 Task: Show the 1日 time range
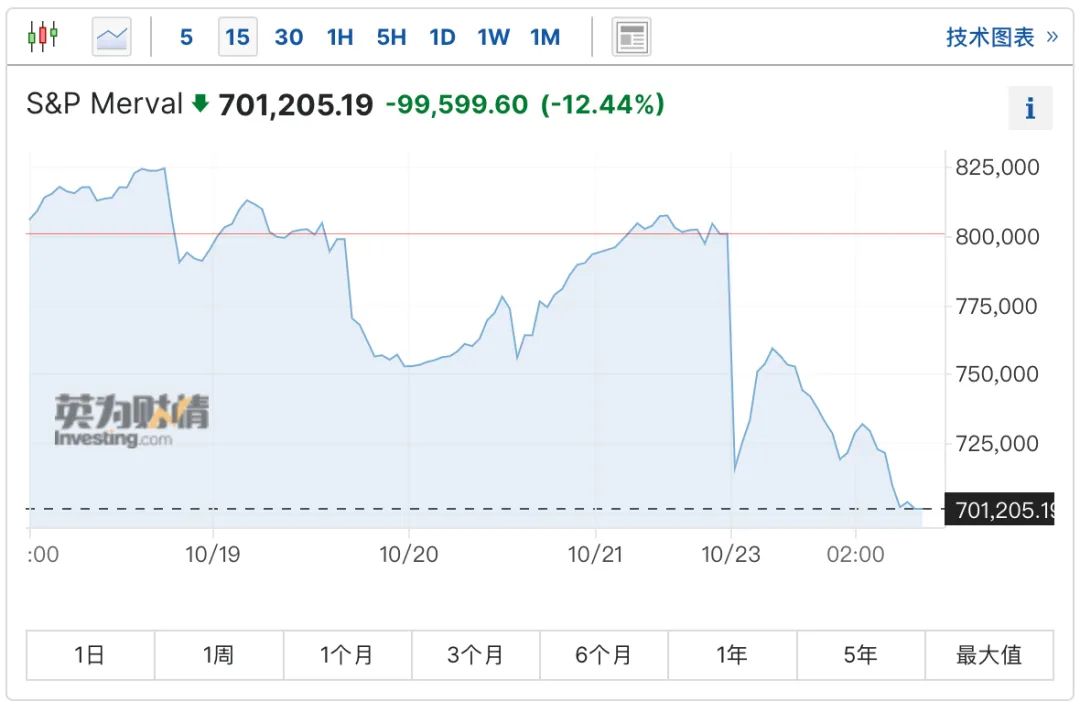tap(90, 655)
